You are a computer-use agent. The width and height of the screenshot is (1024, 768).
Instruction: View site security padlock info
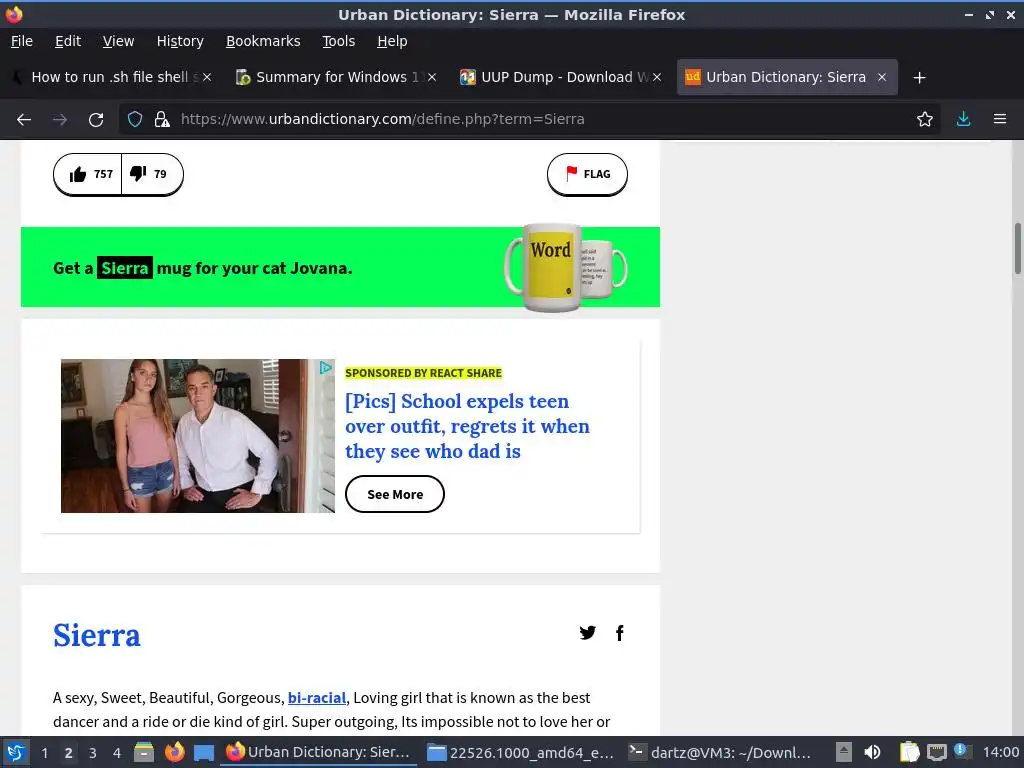click(x=162, y=120)
